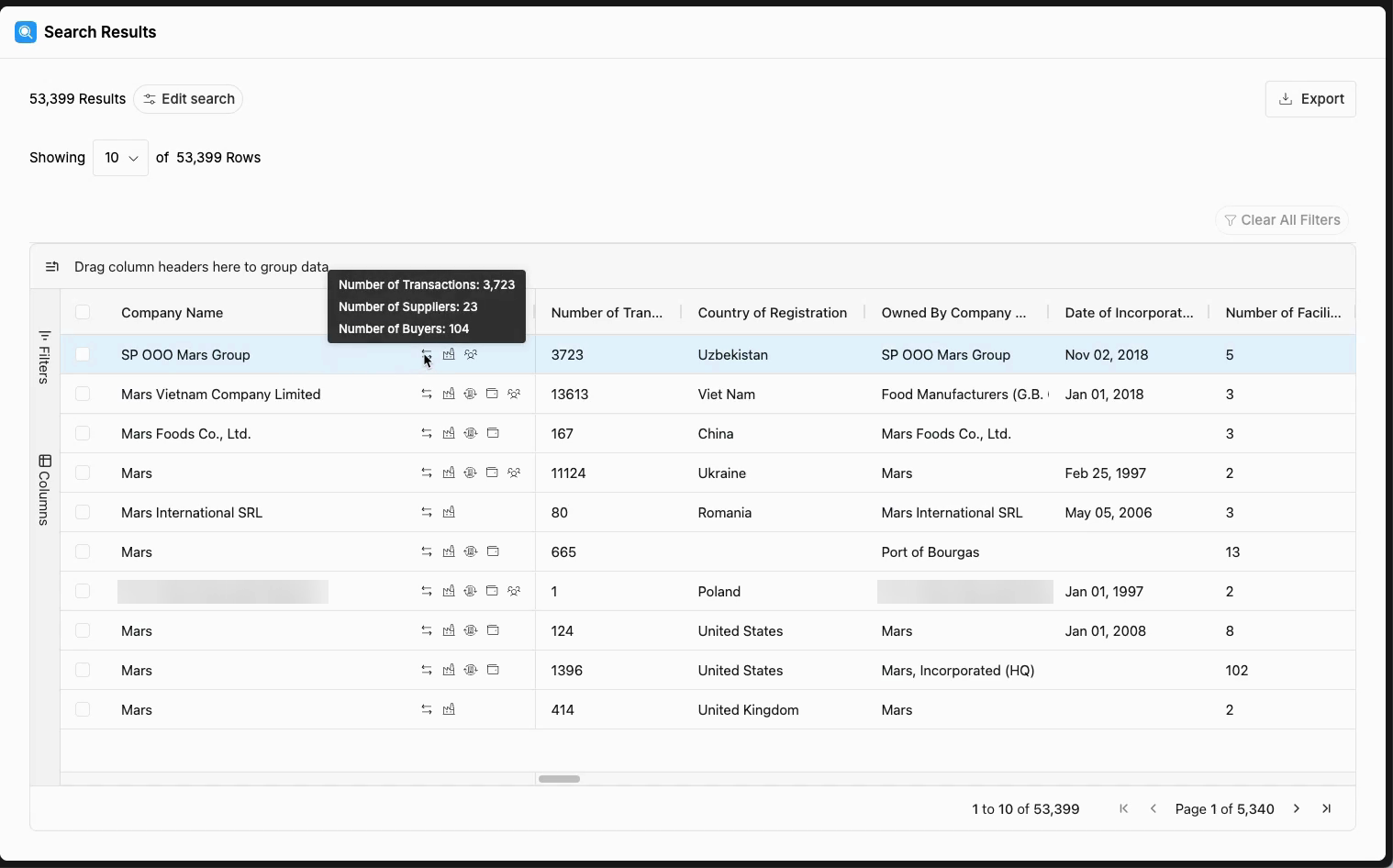Click transactions arrows icon in United Kingdom Mars row
Image resolution: width=1393 pixels, height=868 pixels.
427,709
